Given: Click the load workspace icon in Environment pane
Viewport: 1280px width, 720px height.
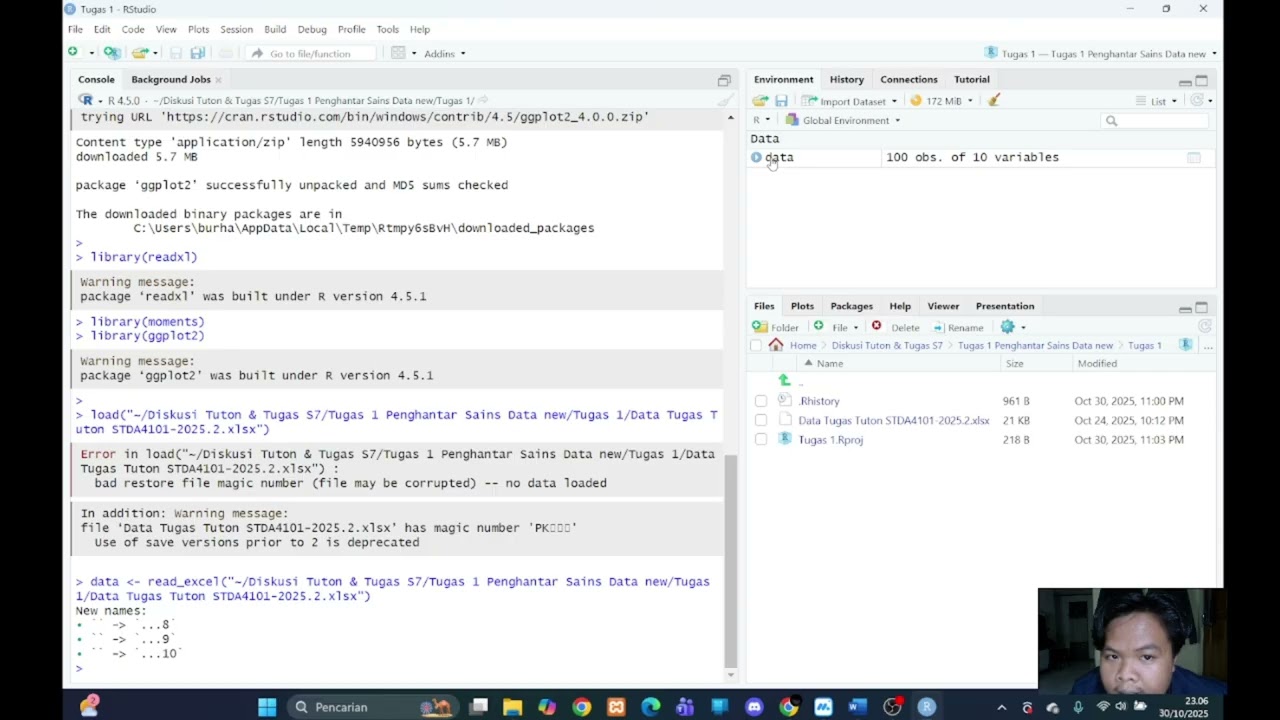Looking at the screenshot, I should point(760,101).
